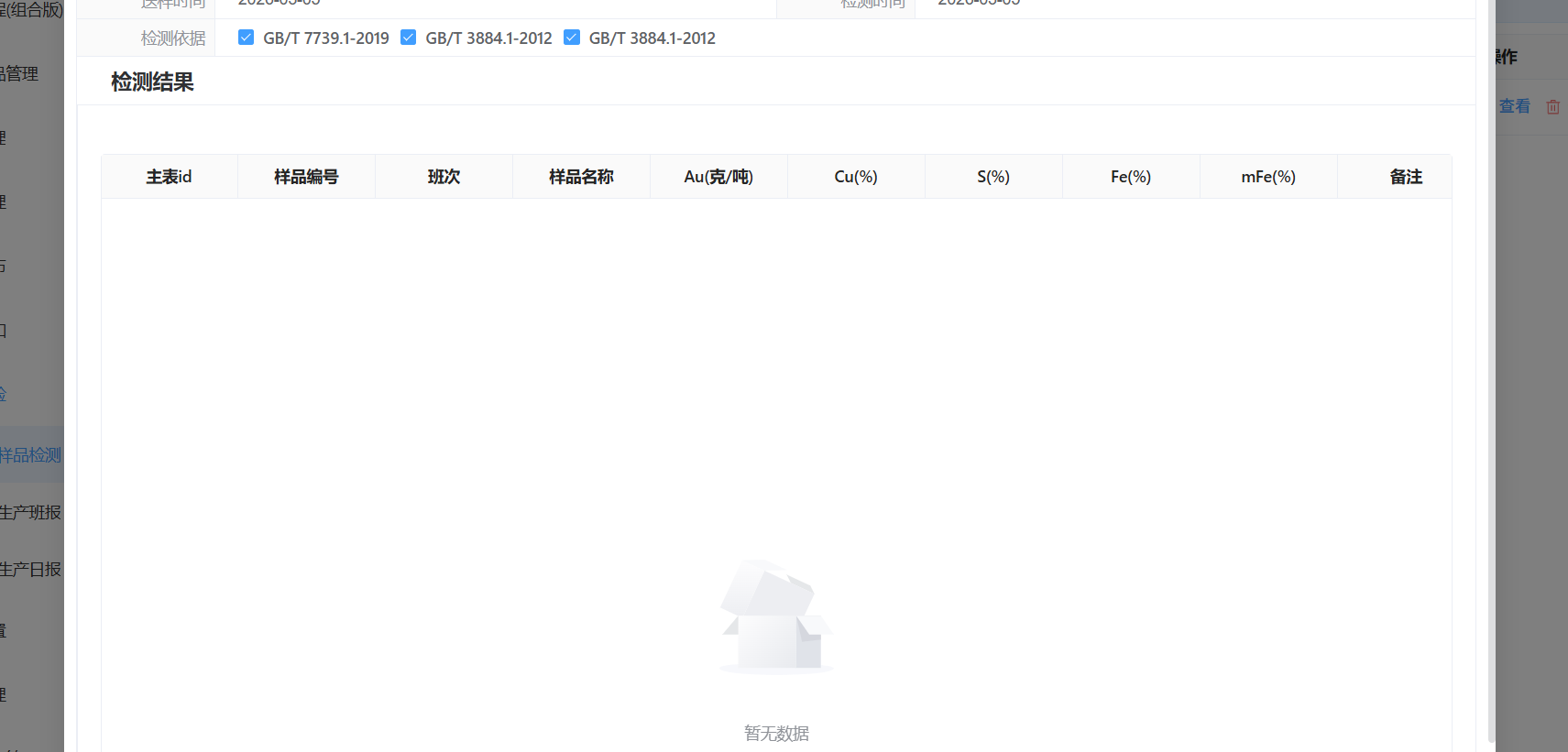The width and height of the screenshot is (1568, 752).
Task: Click the empty box no-data illustration
Action: [776, 616]
